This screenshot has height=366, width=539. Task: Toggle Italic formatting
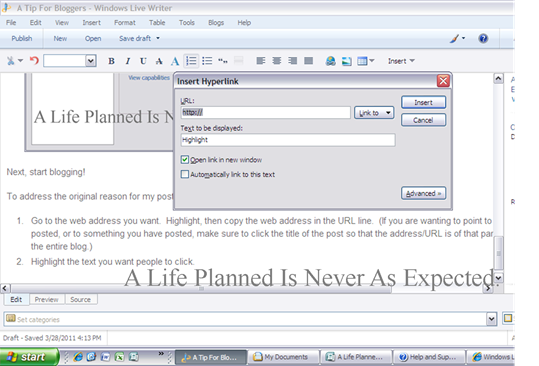pos(128,61)
